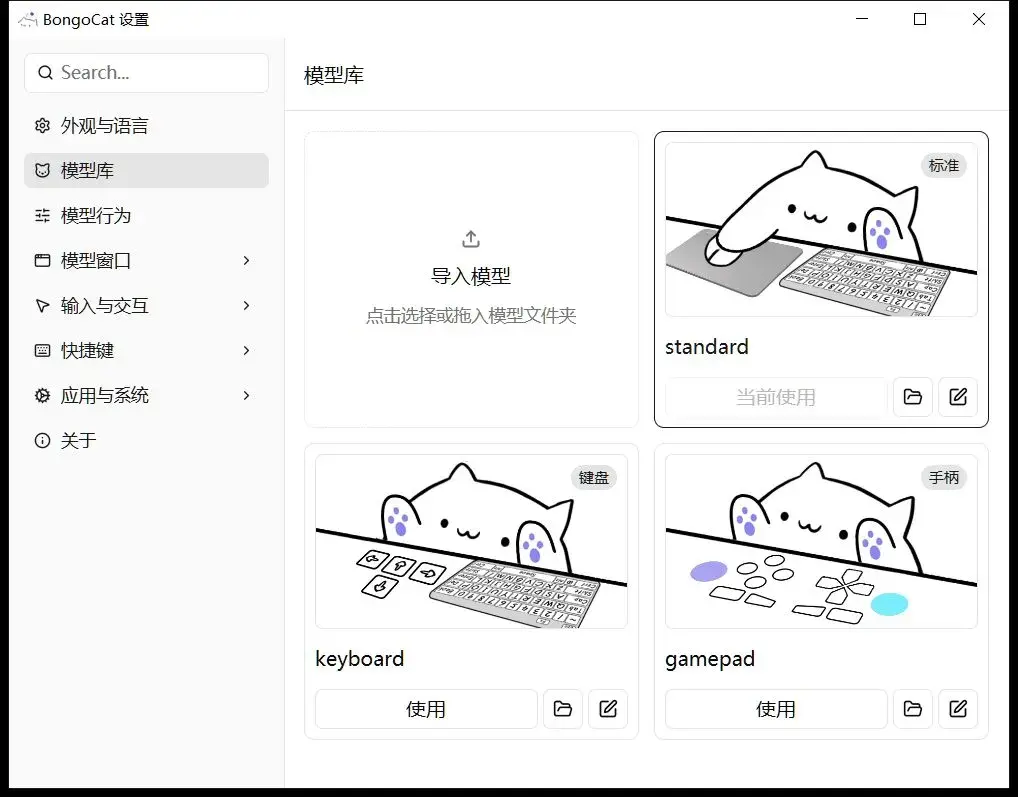Click the cat icon beside 模型库

pyautogui.click(x=42, y=170)
